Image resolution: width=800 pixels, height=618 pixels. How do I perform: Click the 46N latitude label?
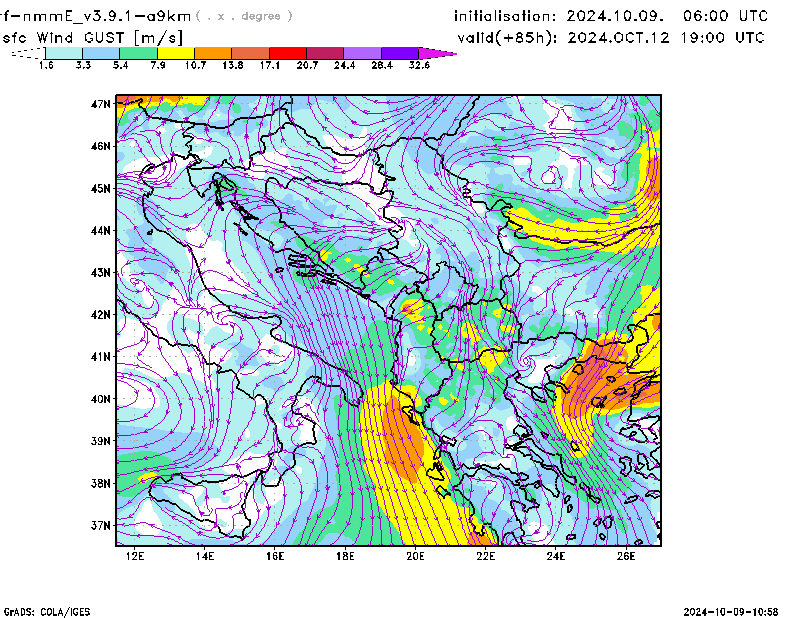tap(101, 146)
